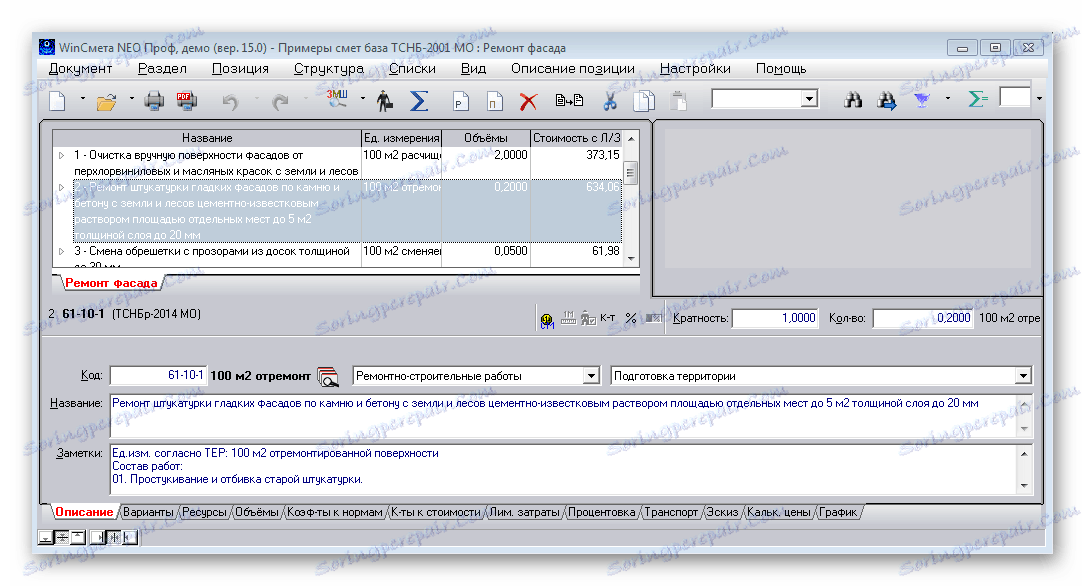This screenshot has height=586, width=1085.
Task: Open the folder icon in the toolbar
Action: (107, 102)
